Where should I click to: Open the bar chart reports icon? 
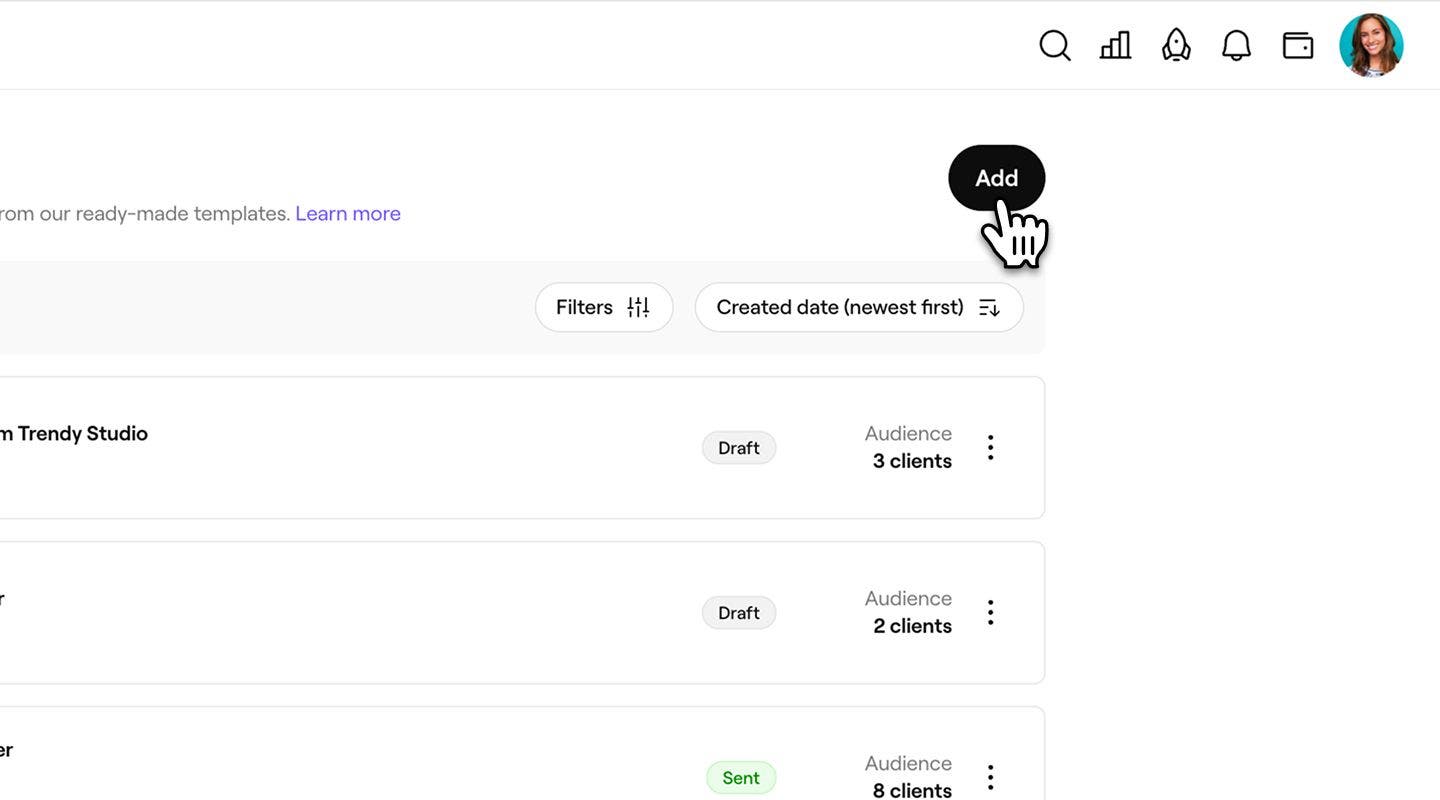[x=1115, y=46]
